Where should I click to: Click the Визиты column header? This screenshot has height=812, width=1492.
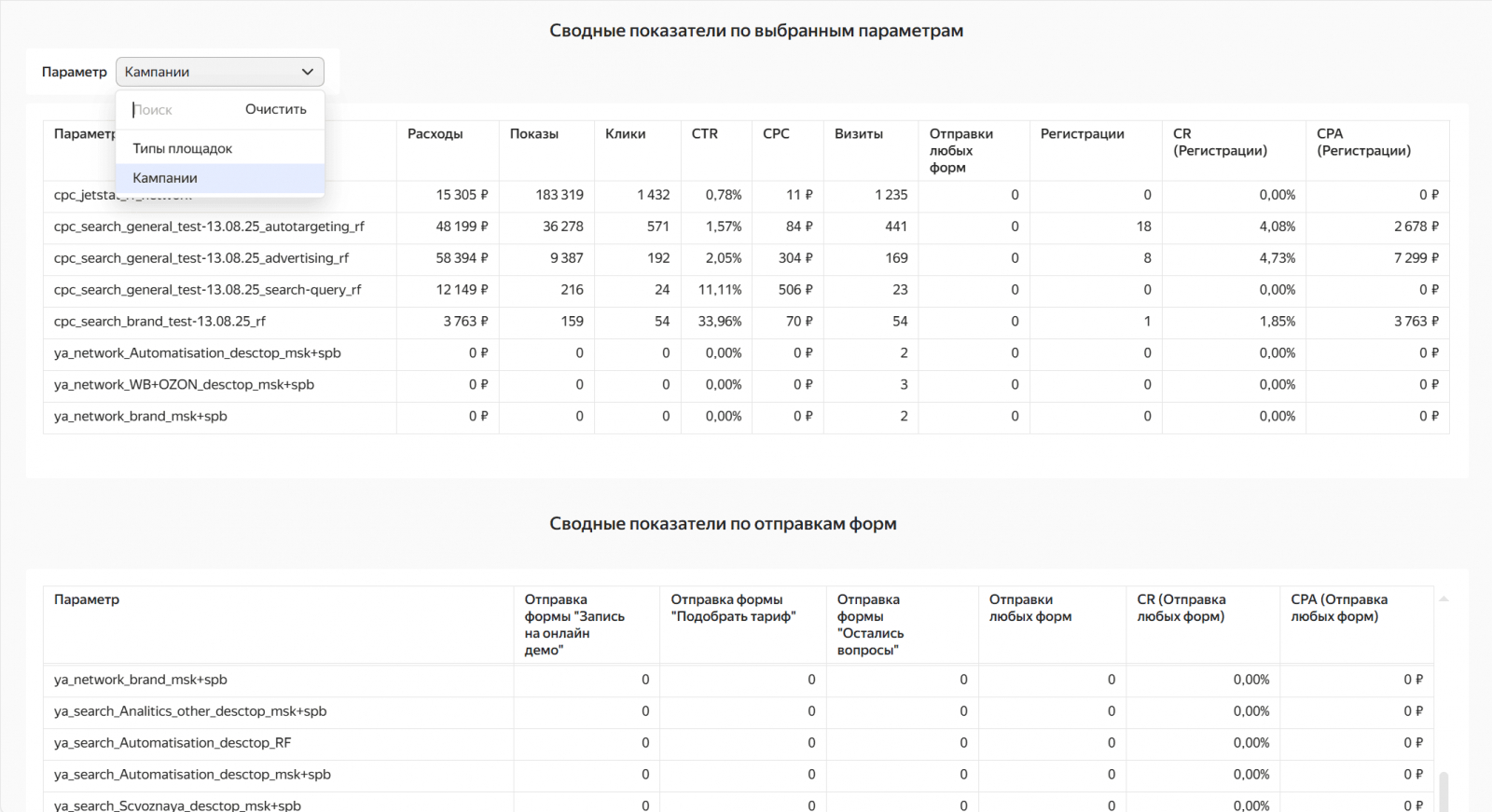tap(859, 134)
